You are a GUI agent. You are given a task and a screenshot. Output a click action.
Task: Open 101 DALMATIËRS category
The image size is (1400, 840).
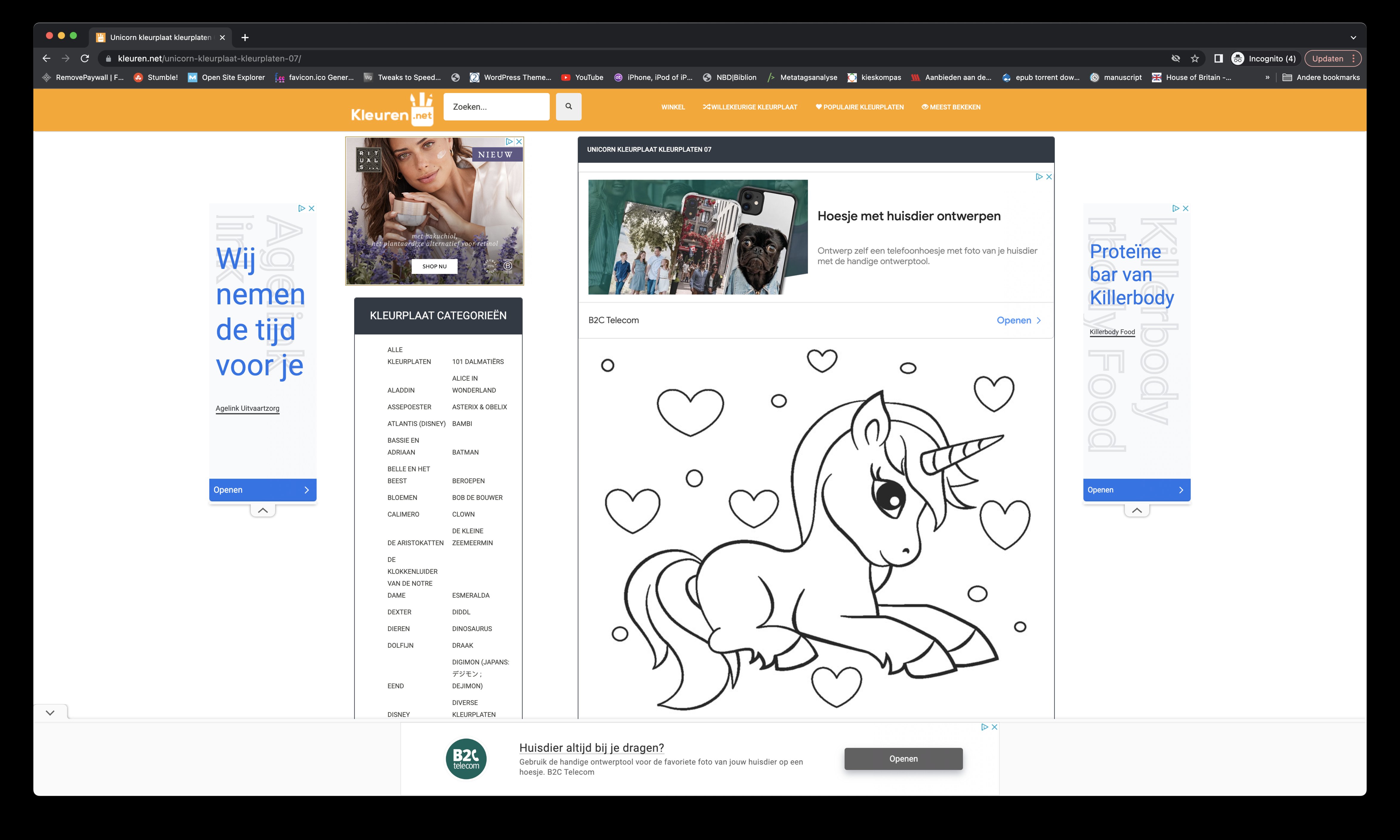[478, 362]
